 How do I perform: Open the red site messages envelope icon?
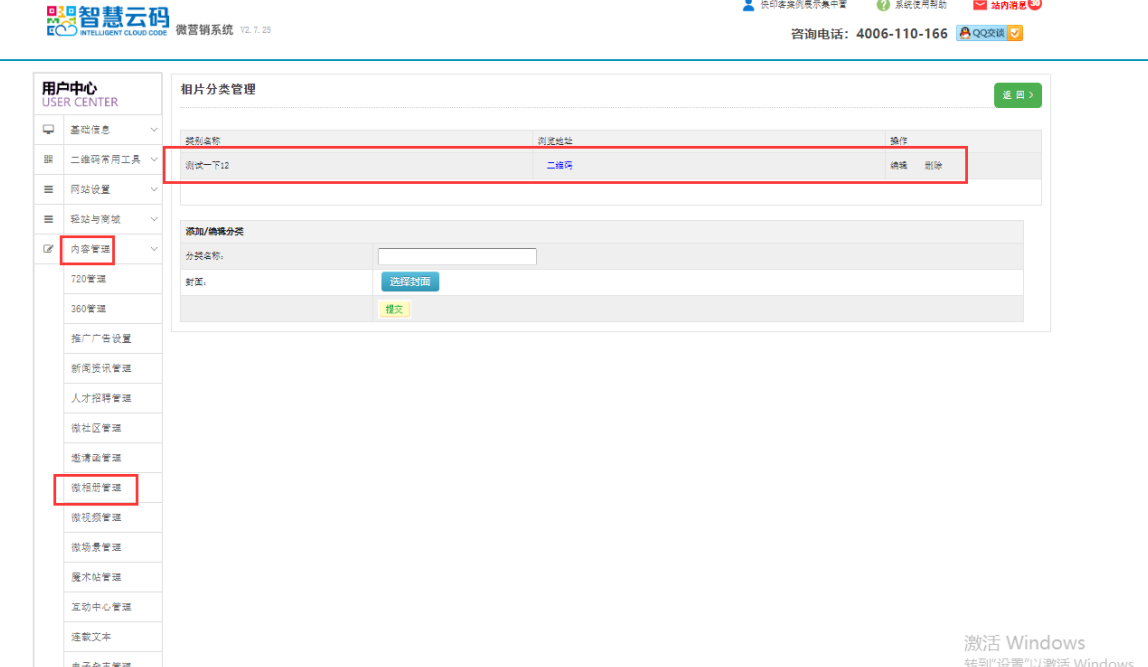(980, 5)
